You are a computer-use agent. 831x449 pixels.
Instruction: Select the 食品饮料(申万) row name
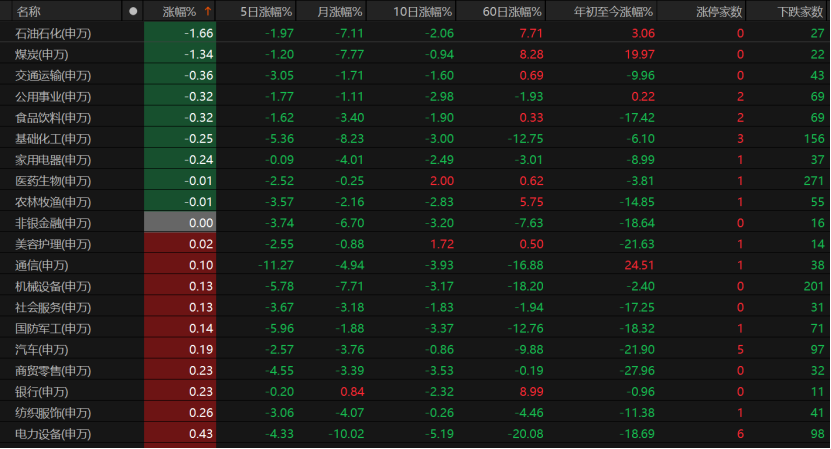[53, 118]
